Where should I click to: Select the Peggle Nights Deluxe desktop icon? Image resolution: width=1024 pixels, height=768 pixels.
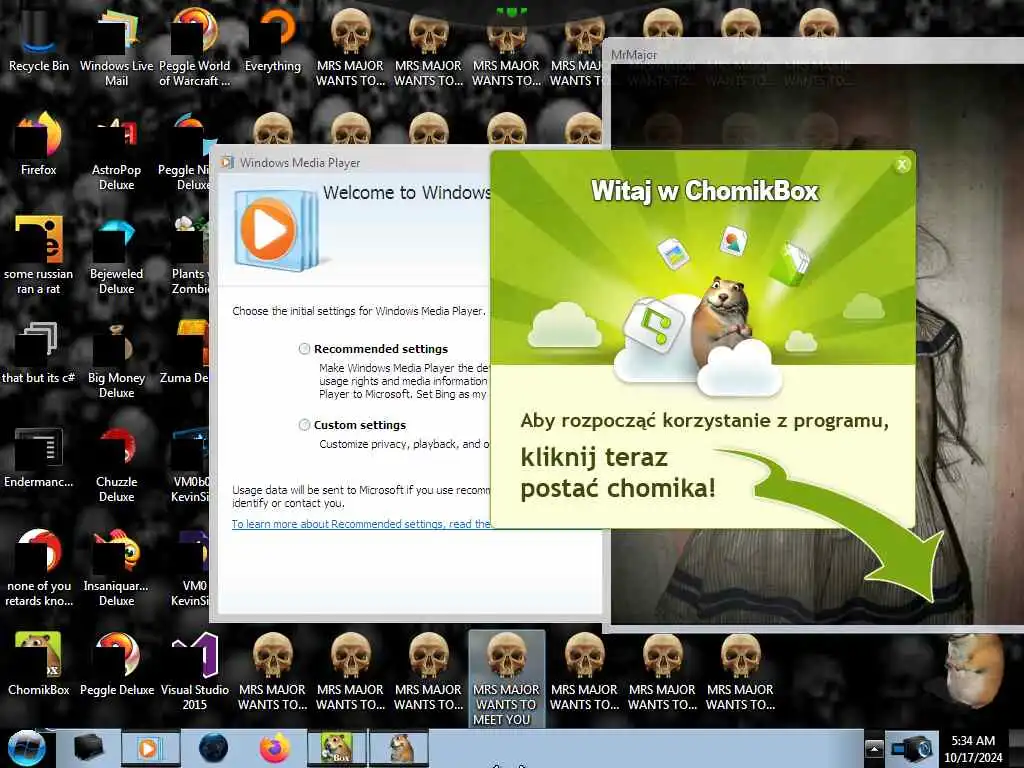[184, 152]
